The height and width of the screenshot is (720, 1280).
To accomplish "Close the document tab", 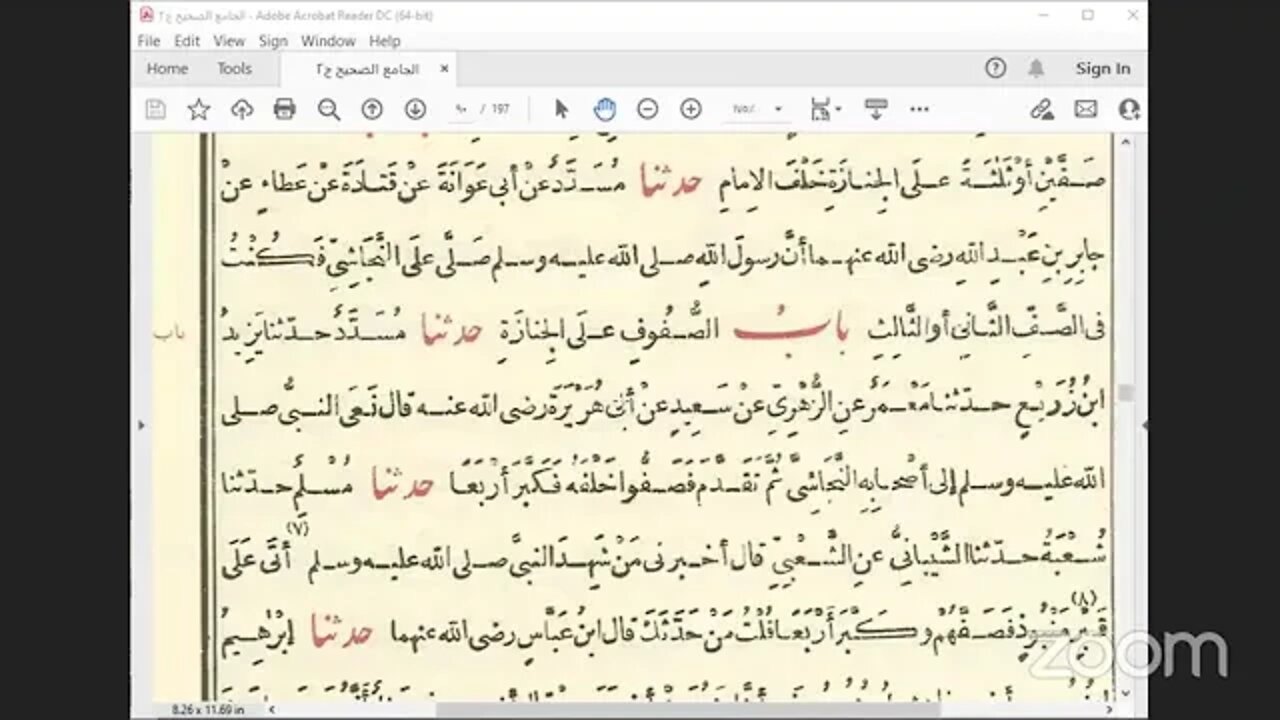I will 444,69.
